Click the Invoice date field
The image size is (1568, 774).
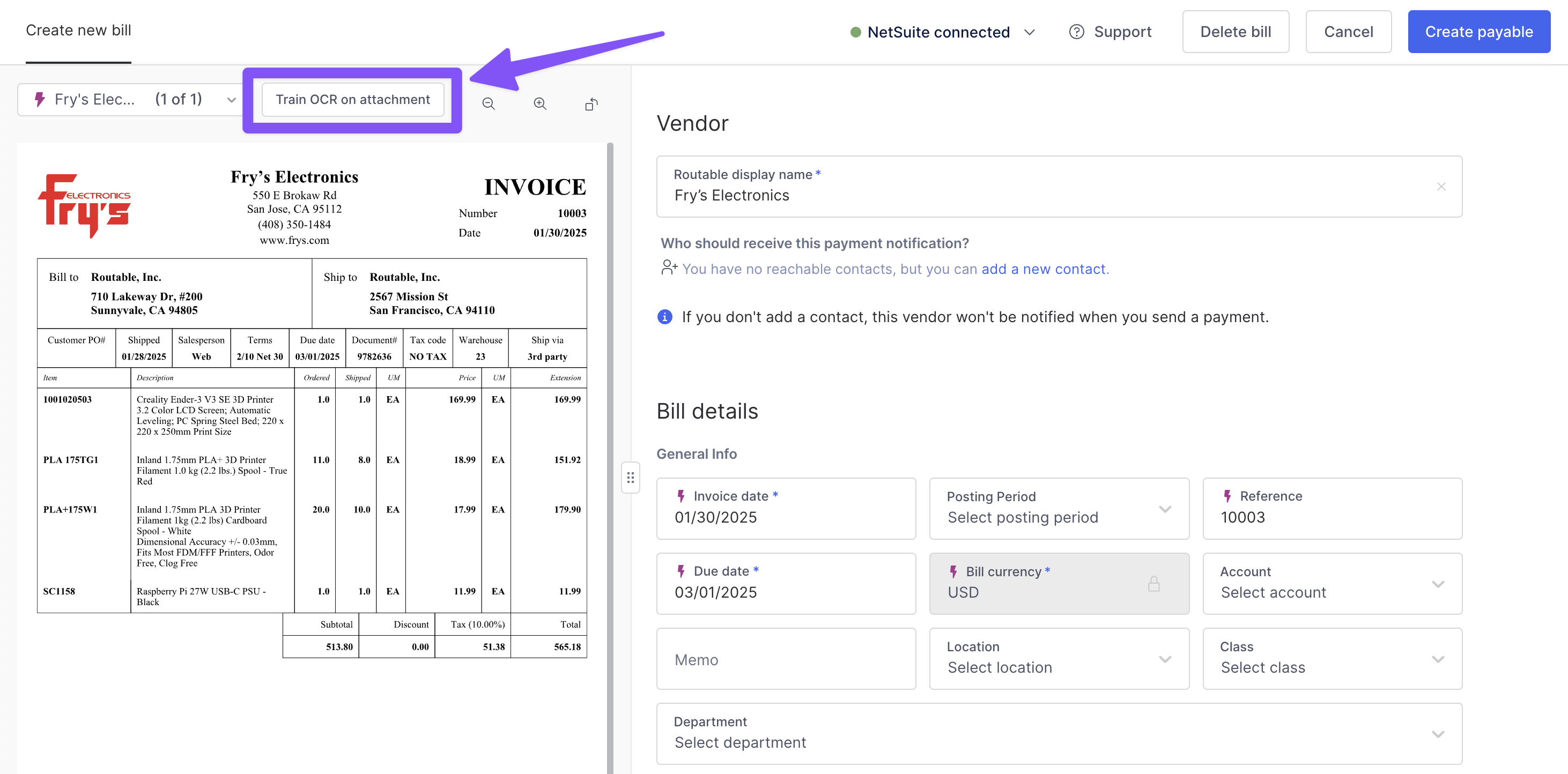click(x=786, y=508)
